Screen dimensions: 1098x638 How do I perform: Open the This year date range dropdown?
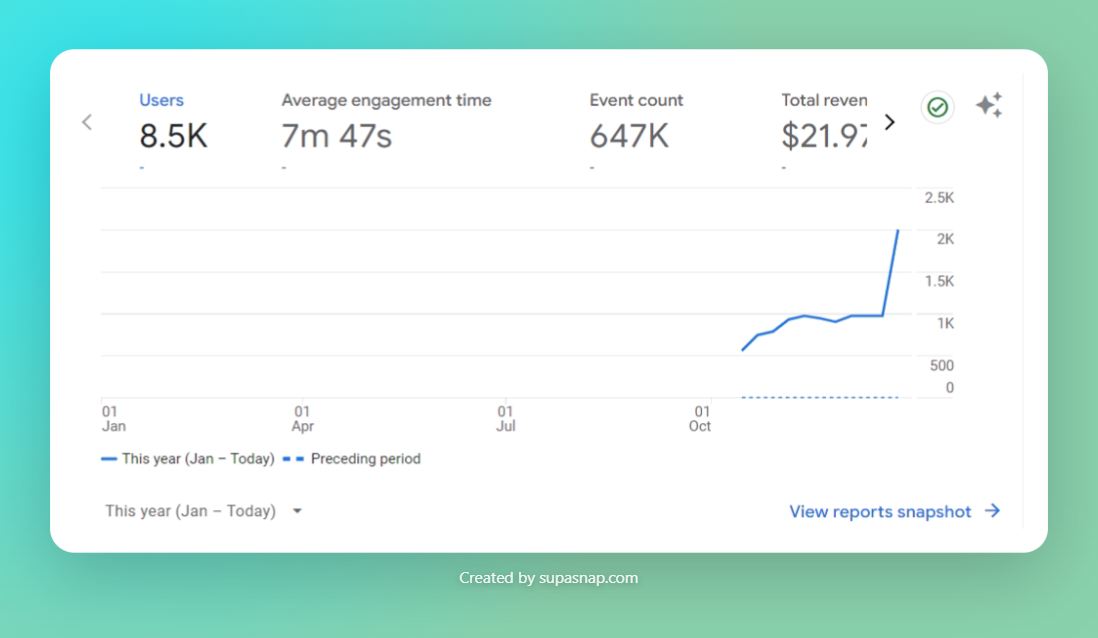[191, 511]
